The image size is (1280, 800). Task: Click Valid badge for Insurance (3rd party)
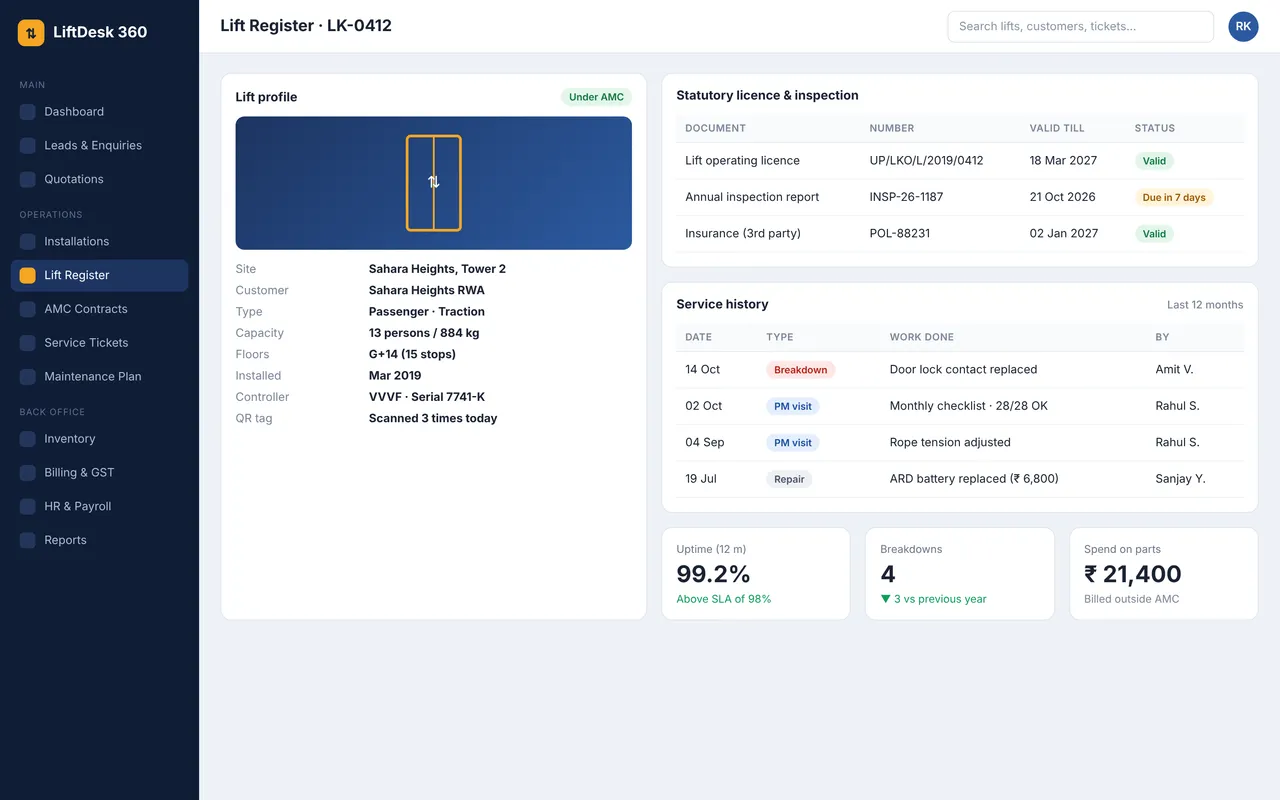[1154, 234]
